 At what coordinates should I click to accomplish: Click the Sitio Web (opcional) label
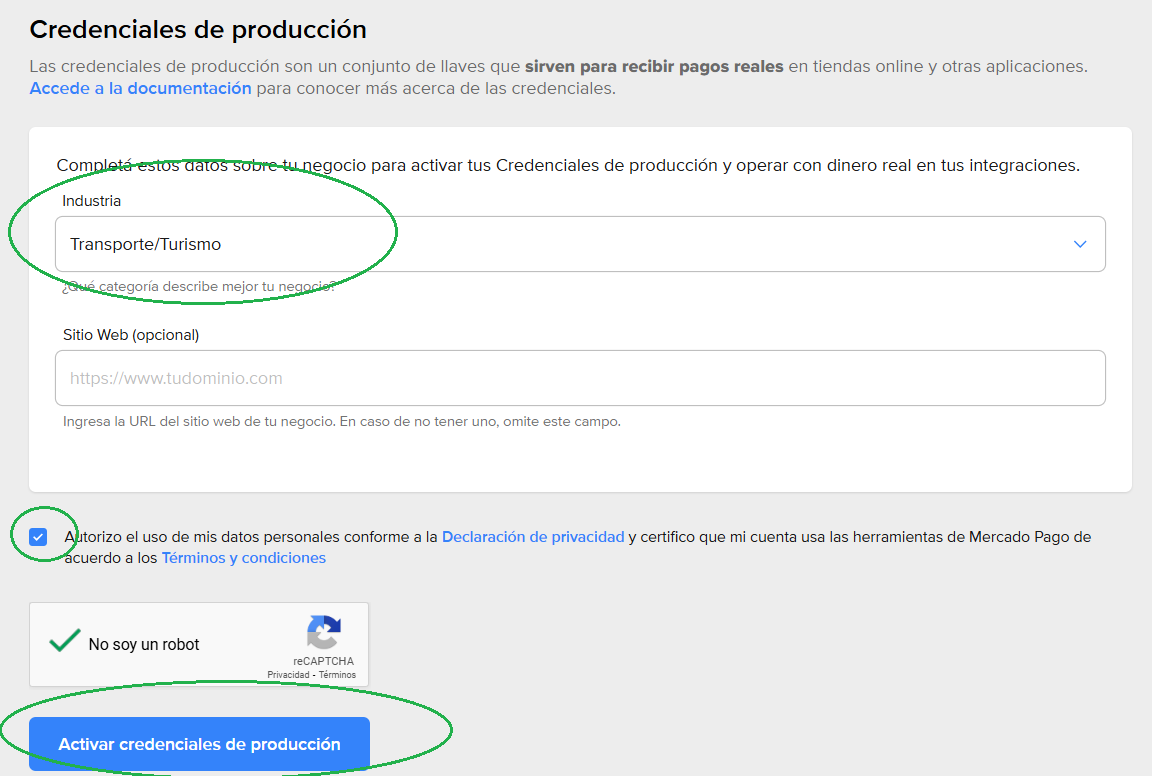click(x=131, y=335)
